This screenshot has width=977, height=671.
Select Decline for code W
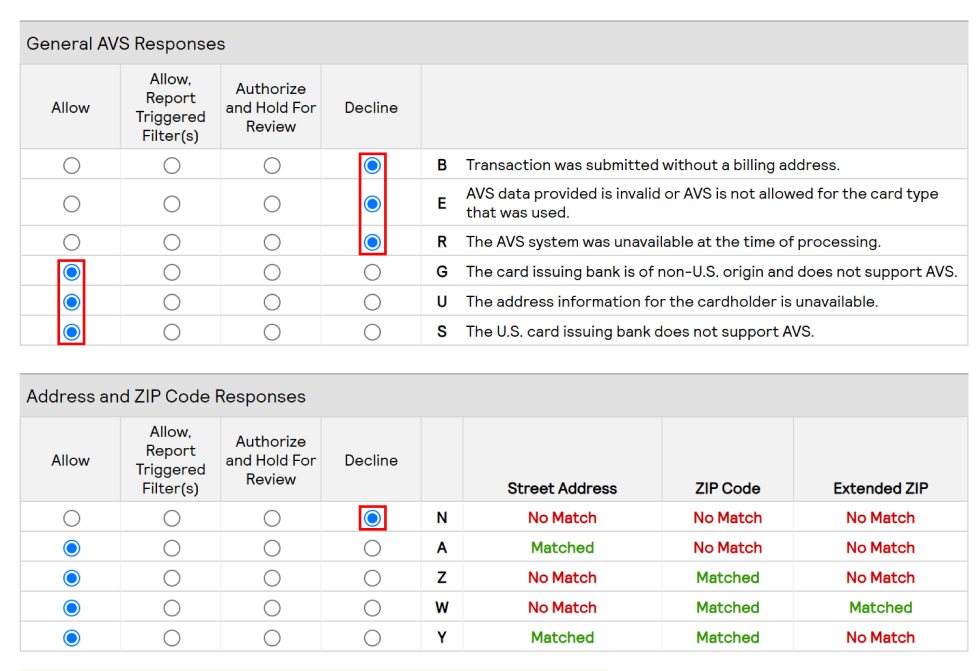click(372, 608)
